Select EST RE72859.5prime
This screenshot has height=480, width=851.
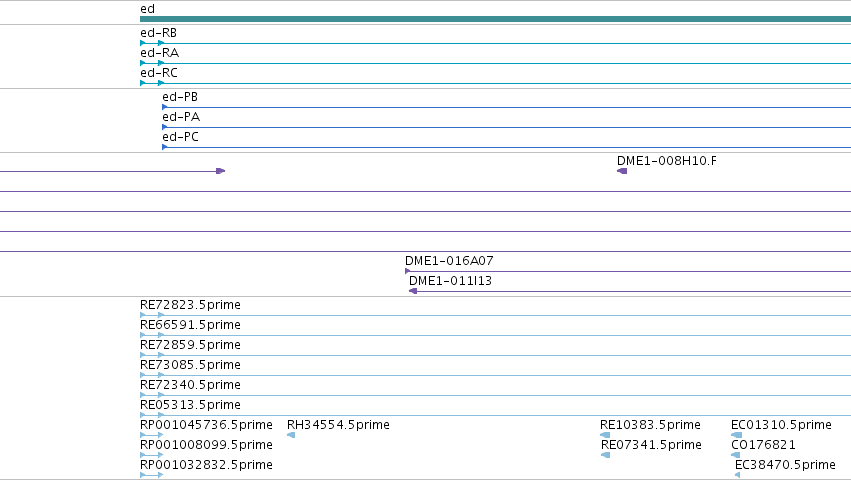coord(190,345)
